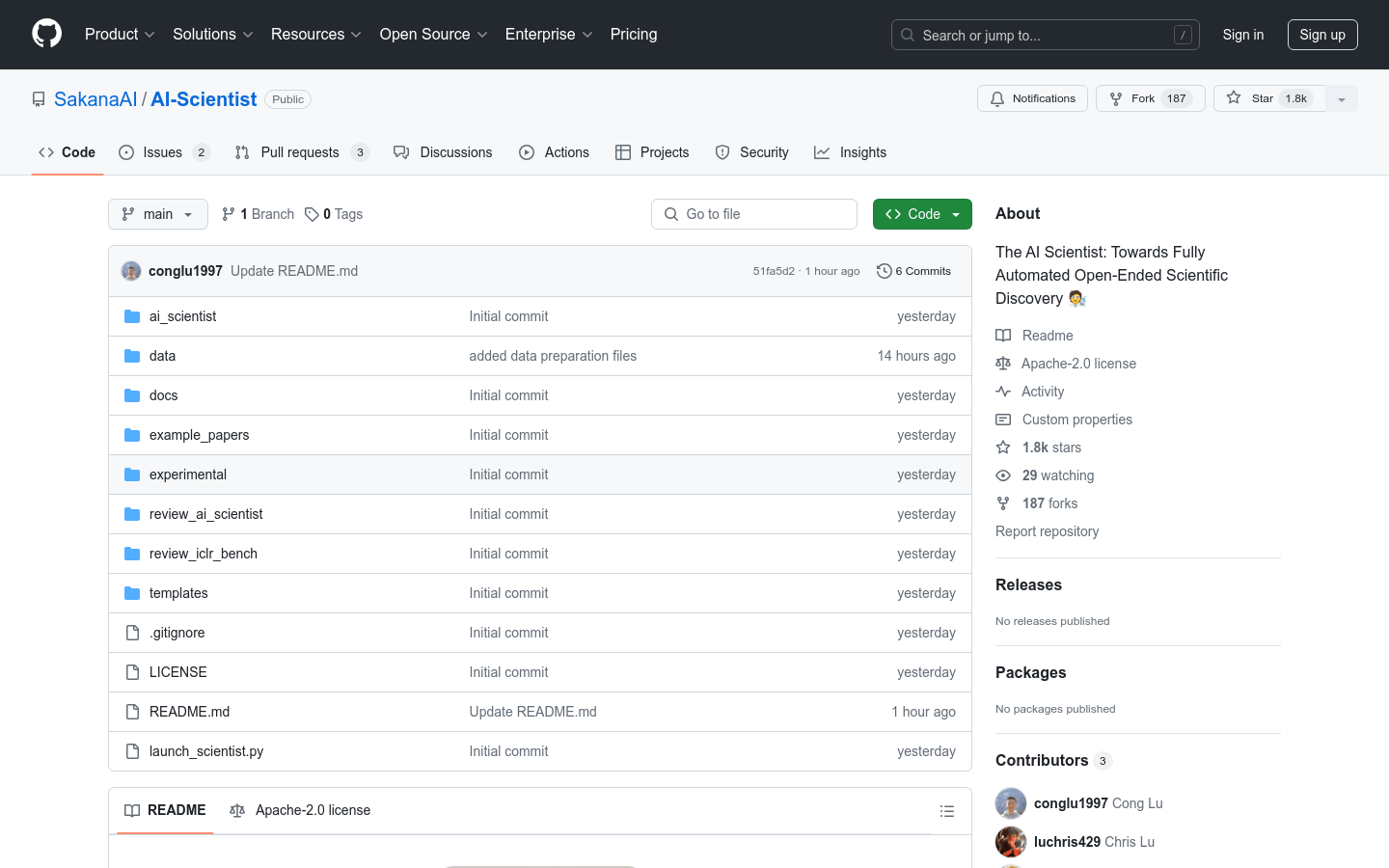This screenshot has width=1389, height=868.
Task: Expand the Solutions navigation menu
Action: click(x=212, y=35)
